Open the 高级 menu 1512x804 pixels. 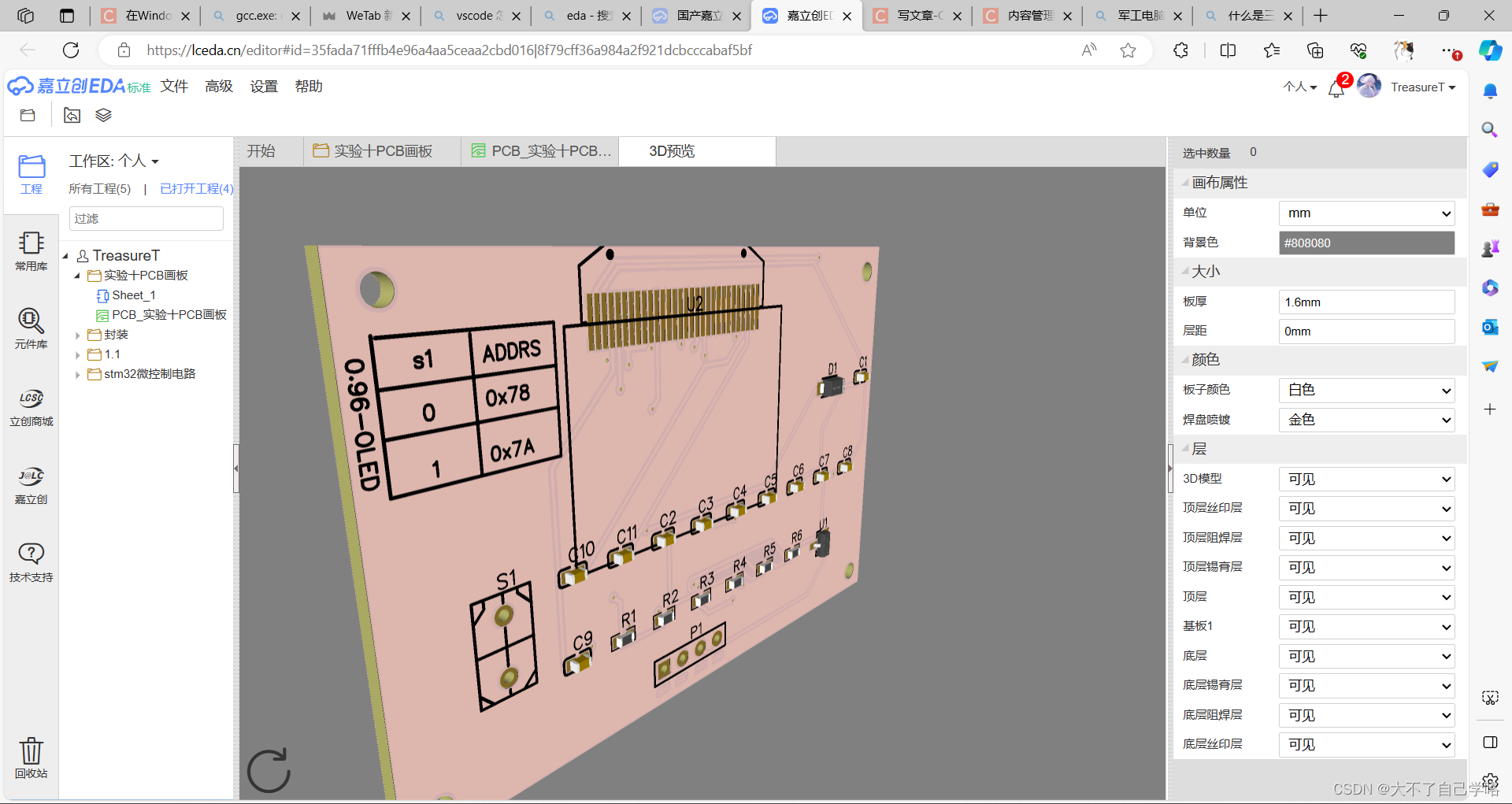[x=219, y=87]
